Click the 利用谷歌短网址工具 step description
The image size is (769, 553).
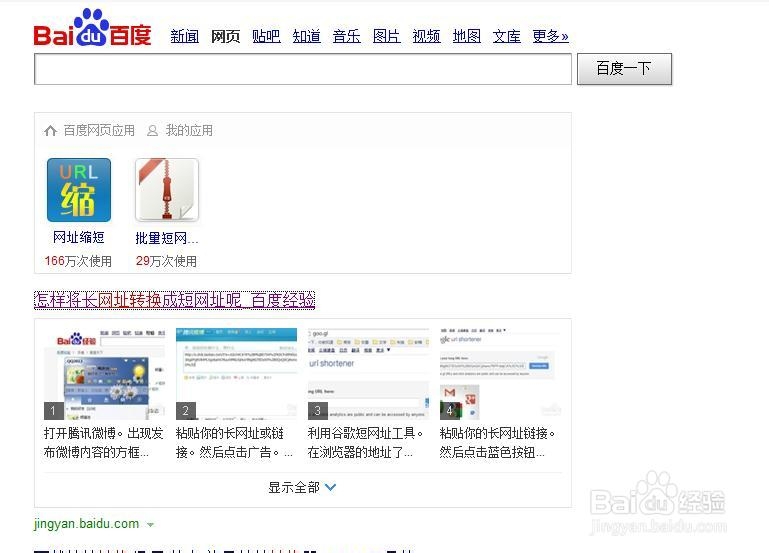click(x=365, y=443)
